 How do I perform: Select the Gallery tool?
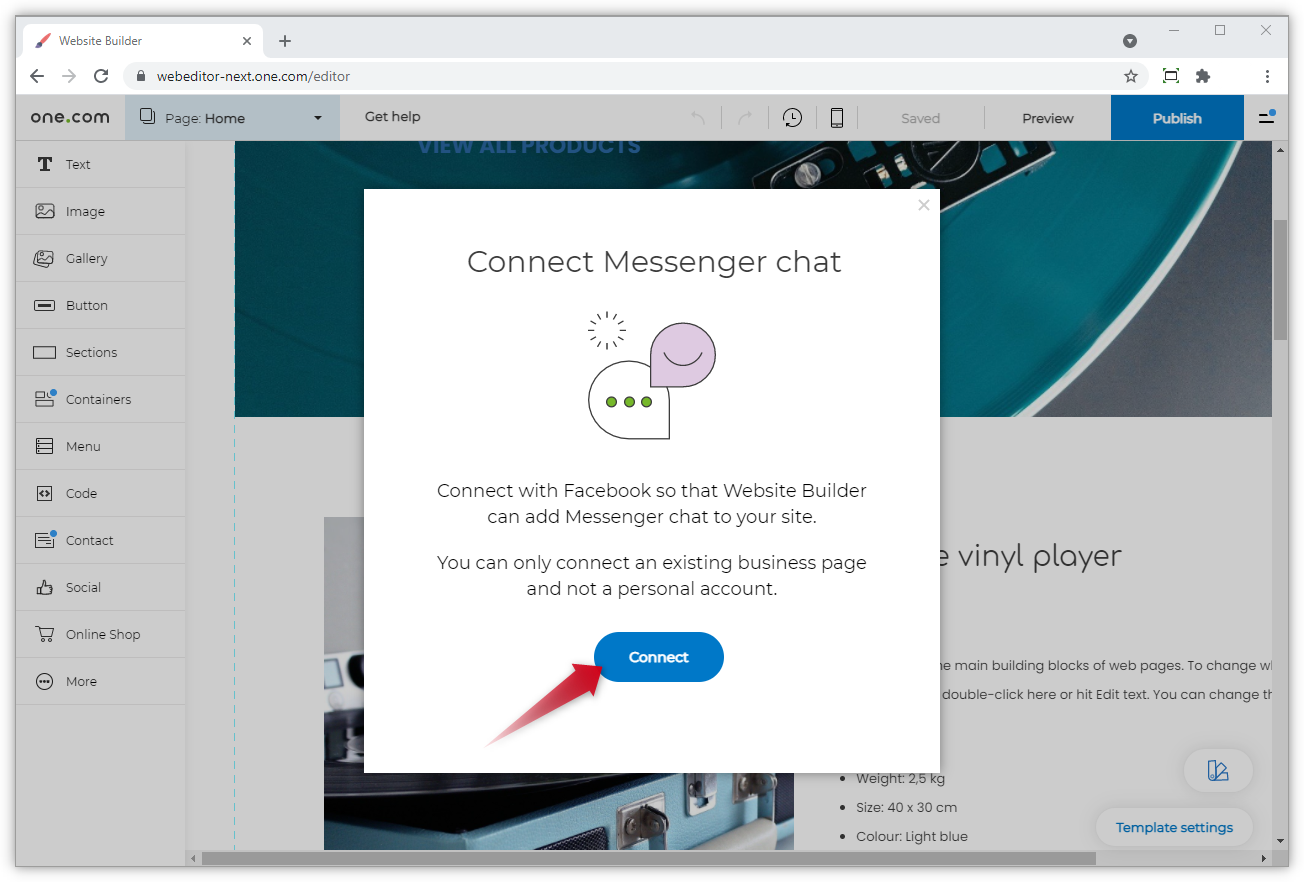86,258
